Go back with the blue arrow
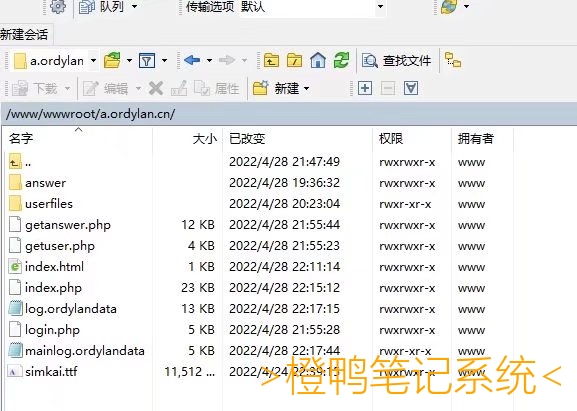Viewport: 577px width, 411px height. point(192,60)
